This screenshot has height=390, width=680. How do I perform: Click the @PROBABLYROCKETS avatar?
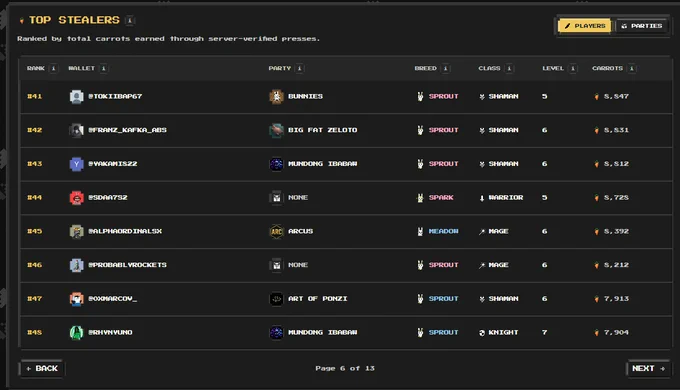(76, 265)
